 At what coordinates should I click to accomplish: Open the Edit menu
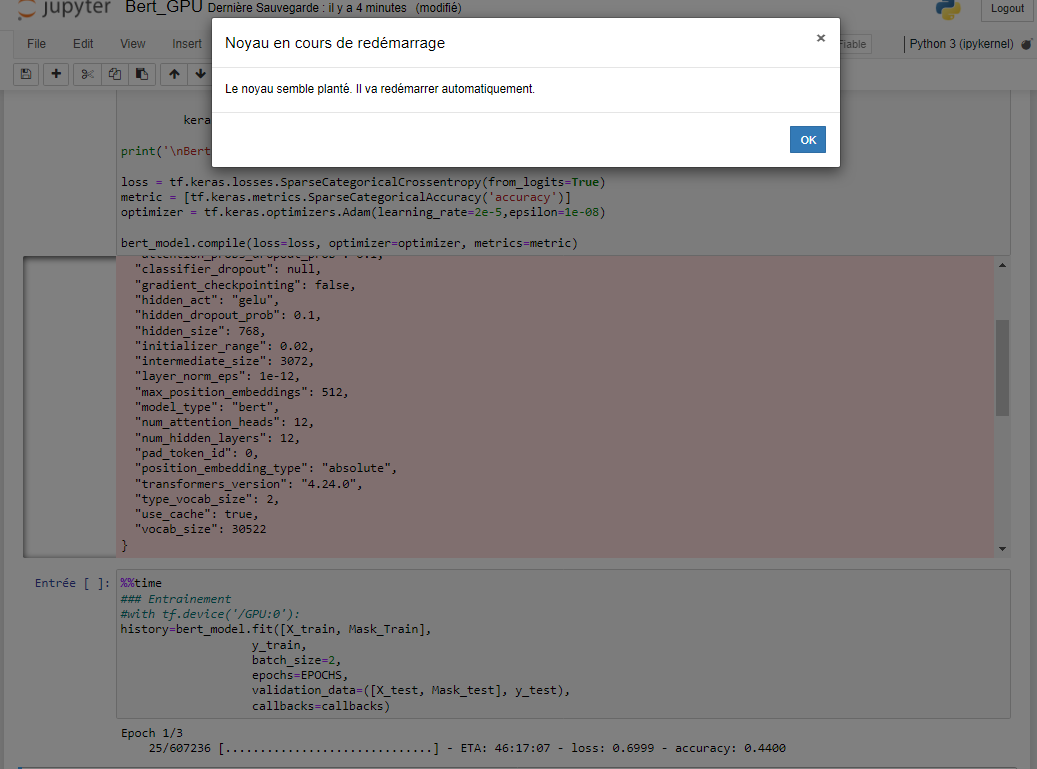pyautogui.click(x=82, y=43)
